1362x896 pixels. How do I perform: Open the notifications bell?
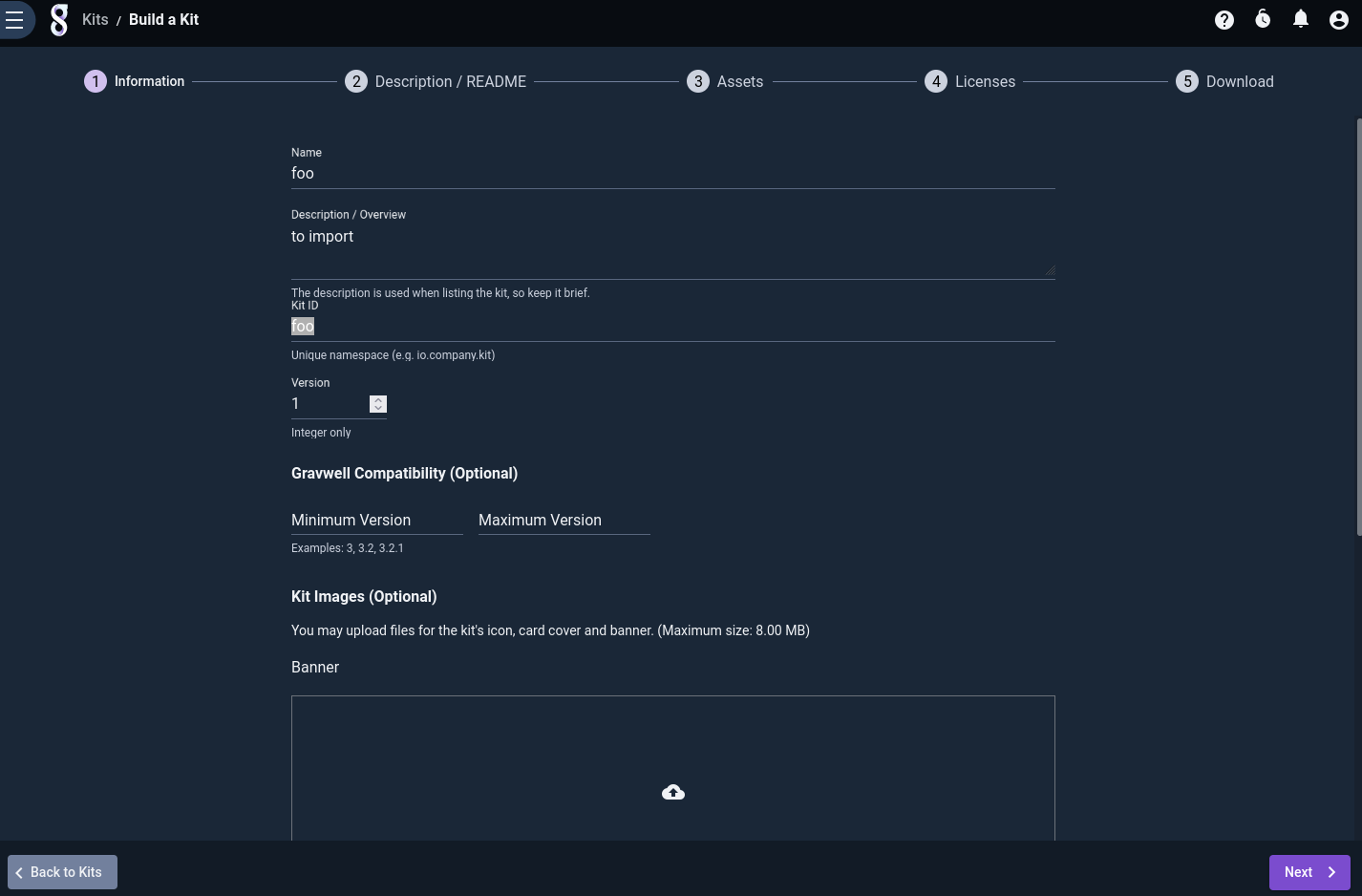click(x=1300, y=20)
